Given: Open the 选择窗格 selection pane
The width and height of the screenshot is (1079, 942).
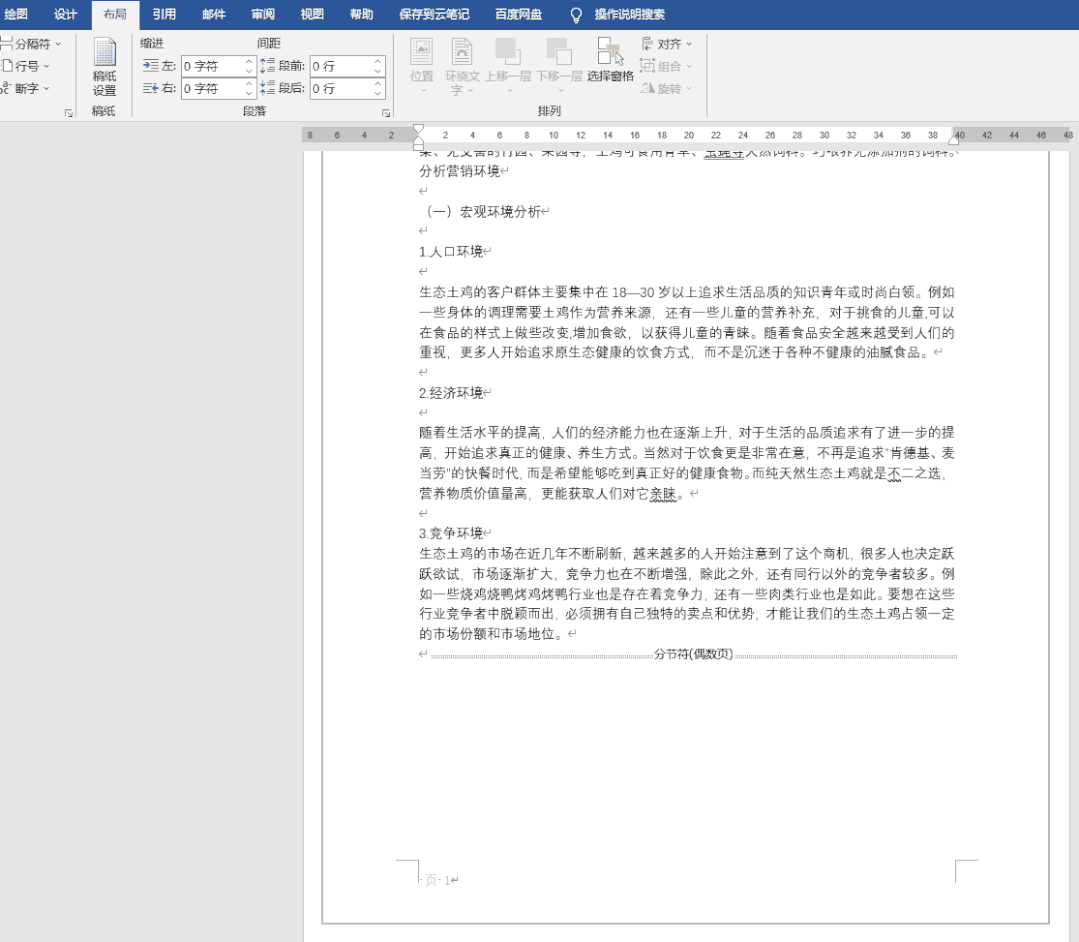Looking at the screenshot, I should 610,60.
